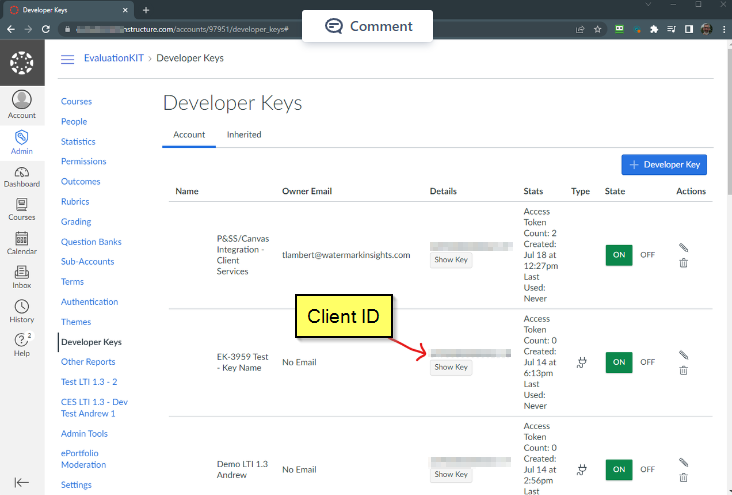Collapse the global navigation with arrow icon
Image resolution: width=732 pixels, height=495 pixels.
point(21,482)
